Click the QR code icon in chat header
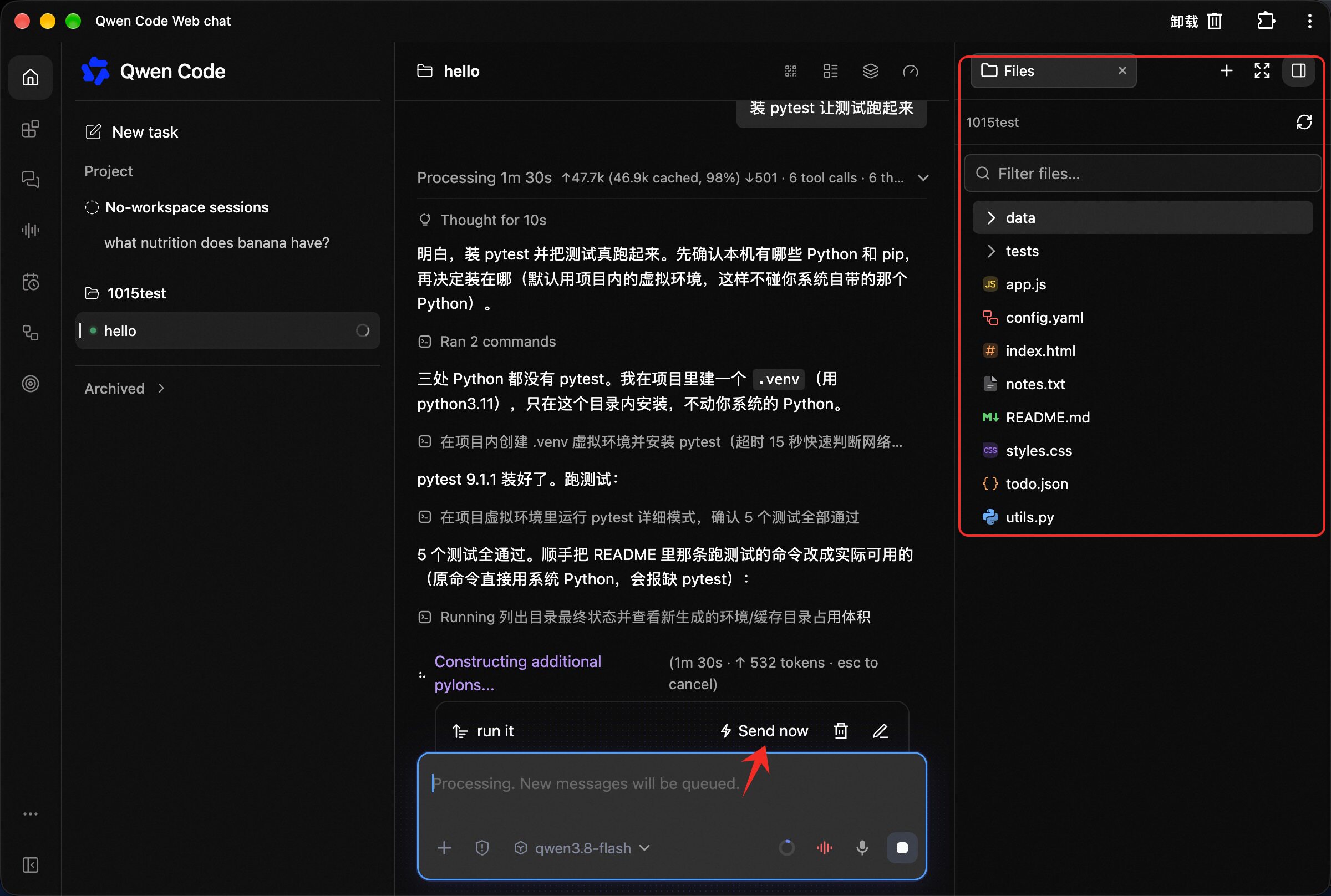Image resolution: width=1331 pixels, height=896 pixels. 790,71
